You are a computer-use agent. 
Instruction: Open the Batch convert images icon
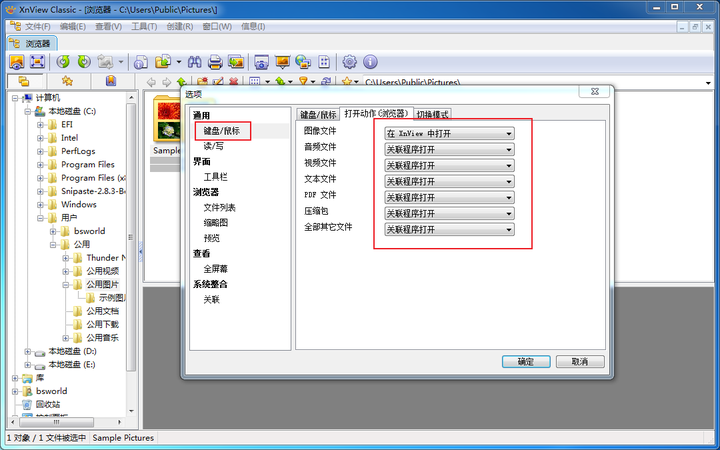[x=236, y=62]
